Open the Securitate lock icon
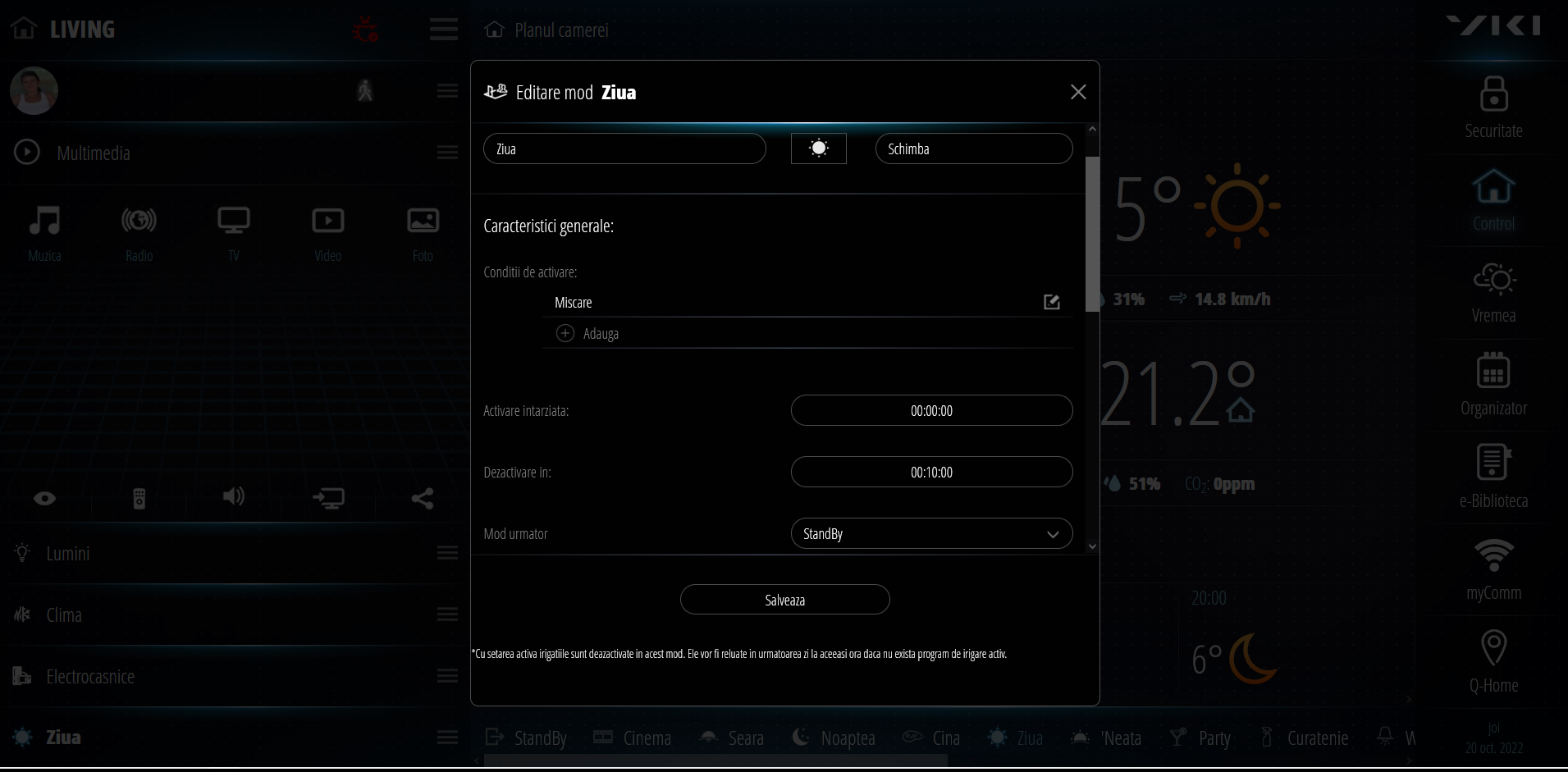Screen dimensions: 1568x772 coord(1493,94)
